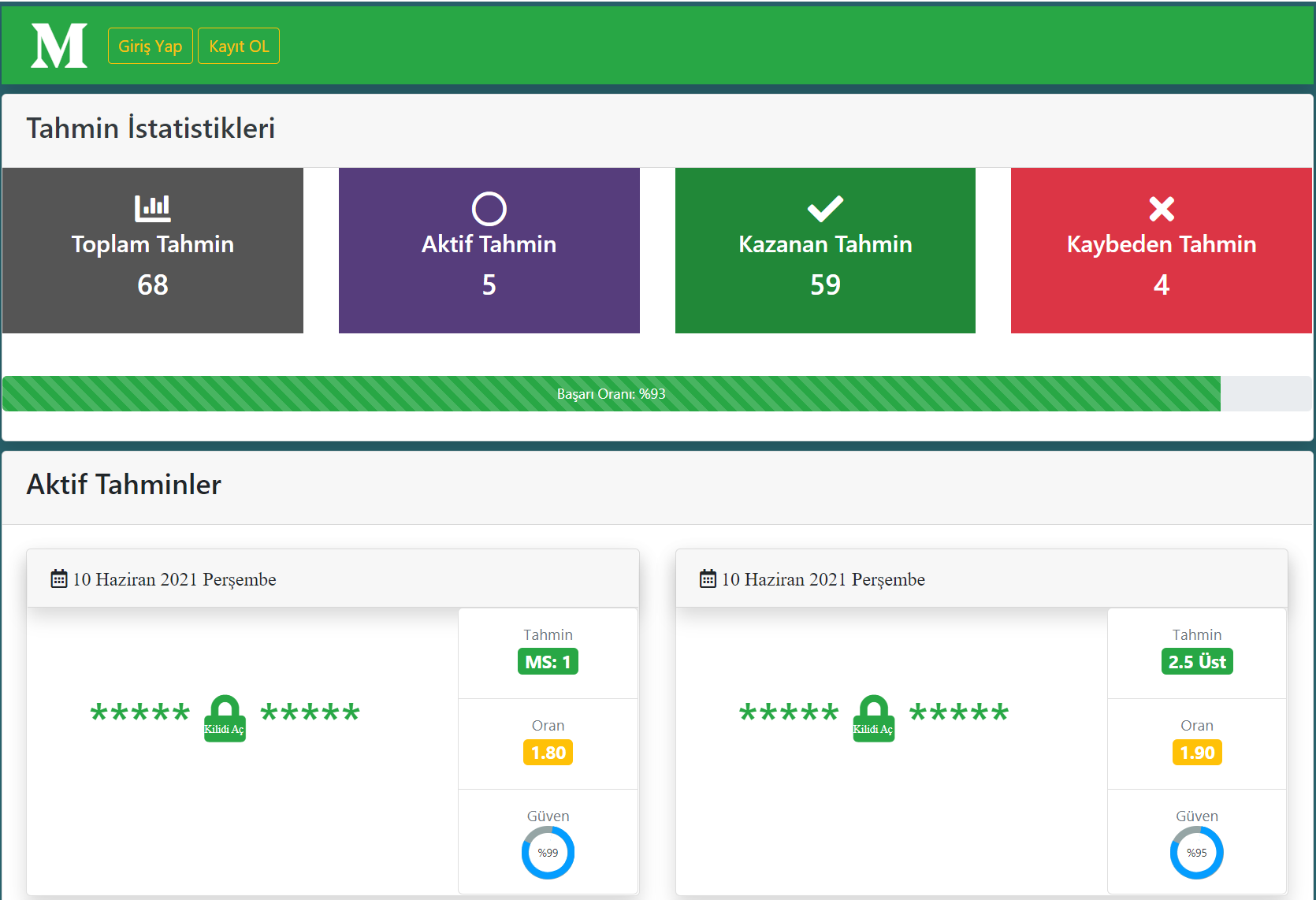Click calendar icon of the MS: 1 card
Viewport: 1316px width, 900px height.
[x=59, y=579]
